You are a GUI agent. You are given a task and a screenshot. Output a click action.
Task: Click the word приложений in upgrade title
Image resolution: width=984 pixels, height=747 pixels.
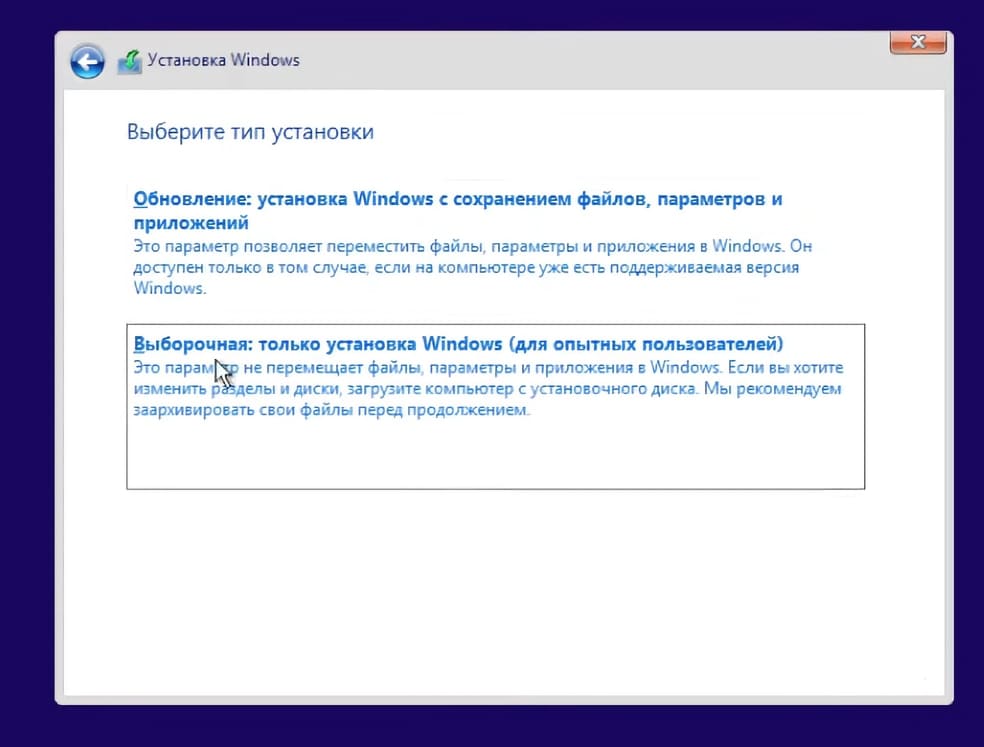click(191, 223)
